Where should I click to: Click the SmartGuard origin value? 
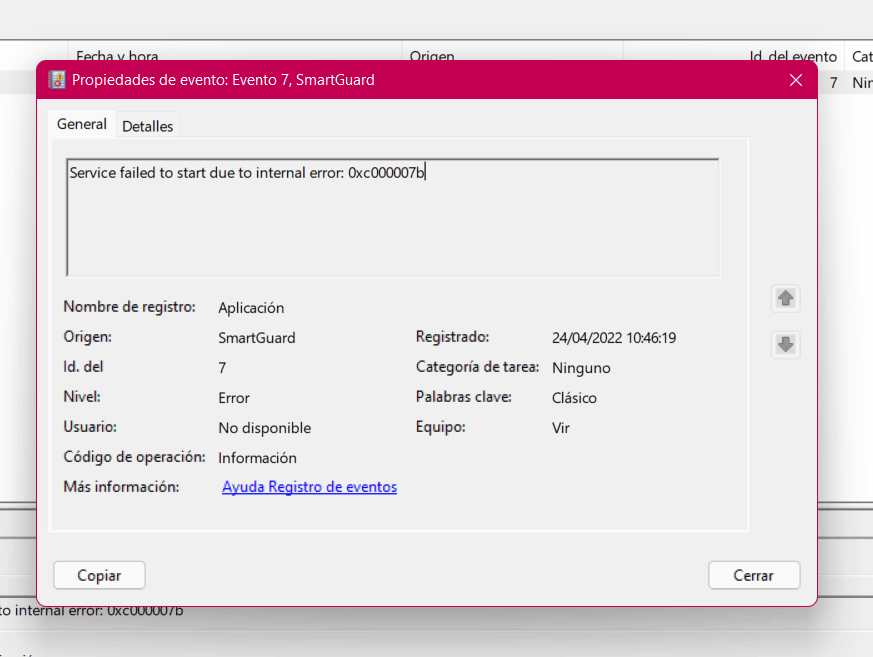coord(257,338)
